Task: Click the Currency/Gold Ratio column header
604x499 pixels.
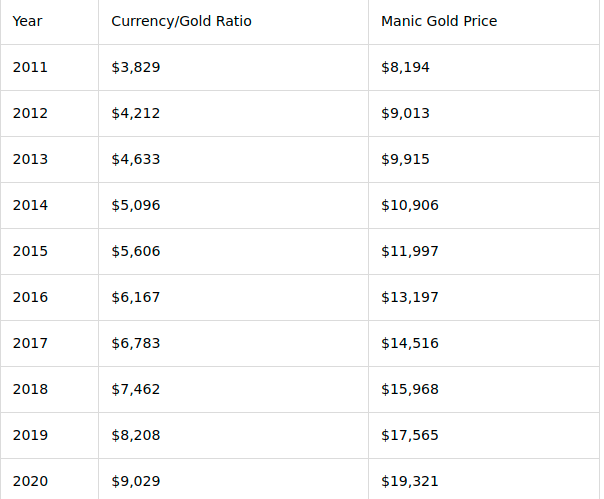Action: [x=233, y=22]
